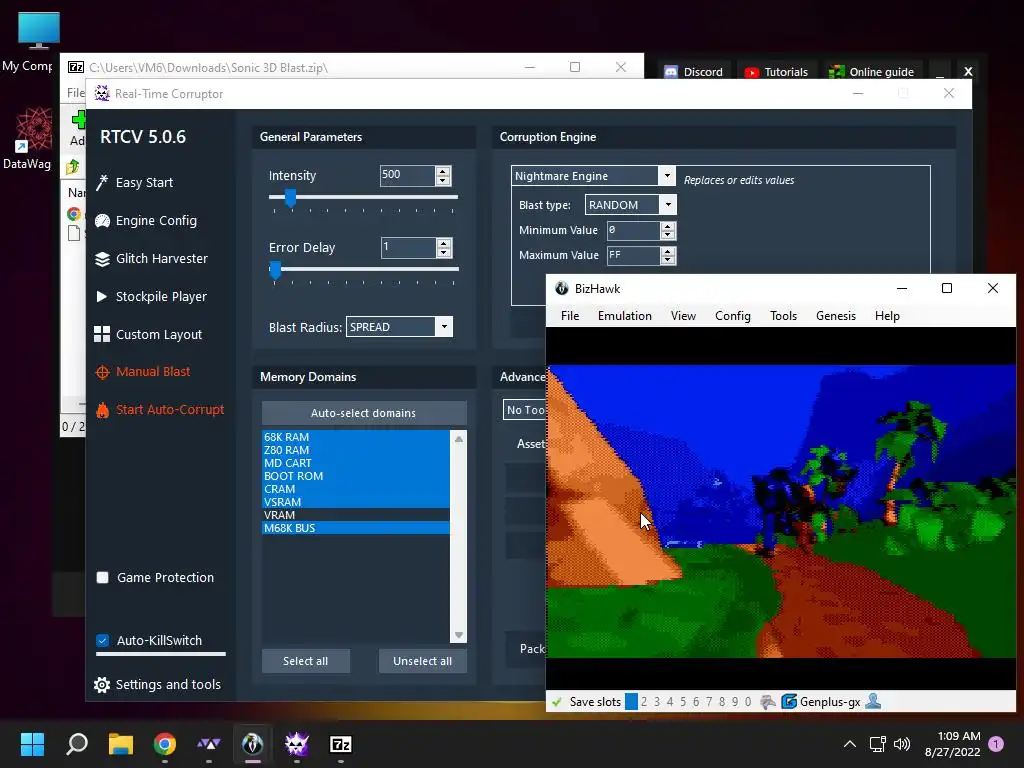1024x768 pixels.
Task: Open the Blast Radius SPREAD dropdown
Action: point(444,327)
